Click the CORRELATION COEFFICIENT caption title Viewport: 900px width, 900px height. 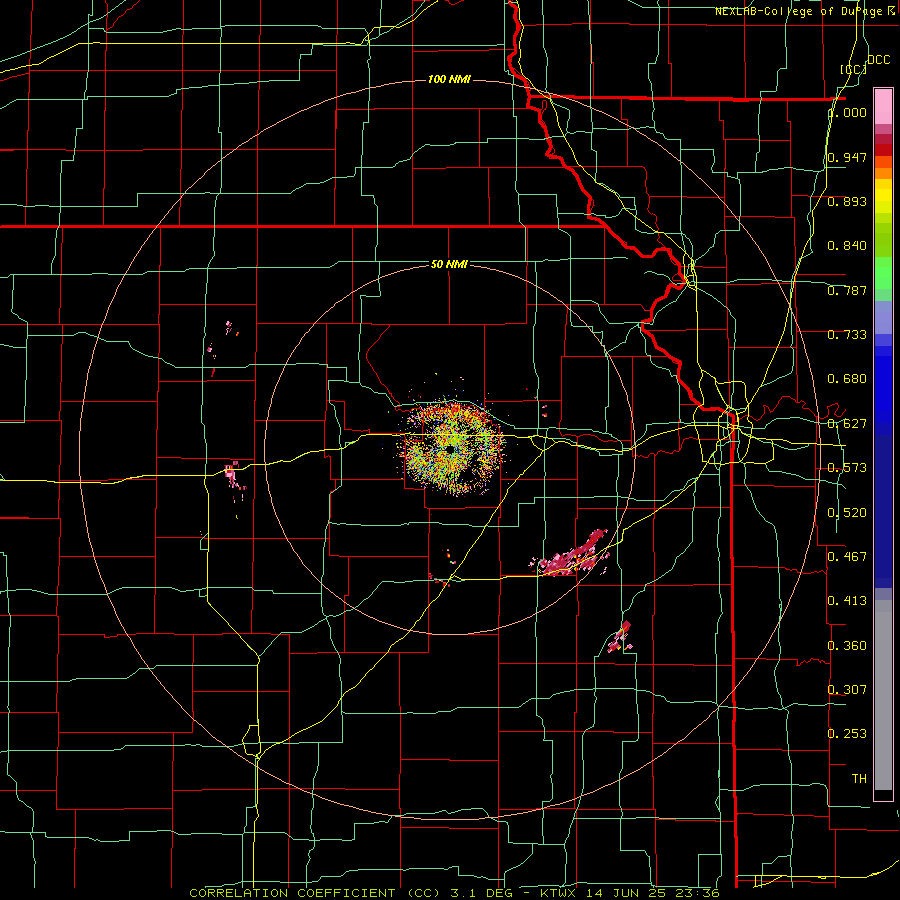click(x=292, y=893)
